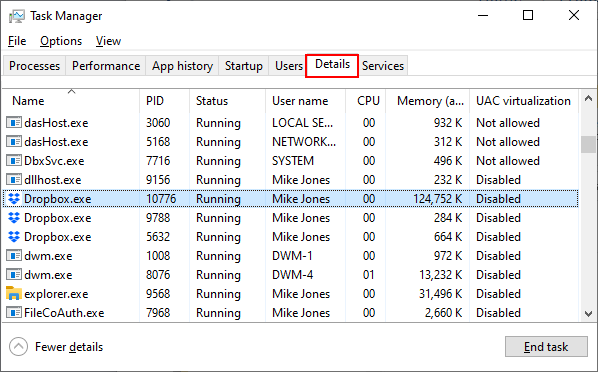Click Dropbox icon for PID 9788
Screen dimensions: 598x372
14,218
